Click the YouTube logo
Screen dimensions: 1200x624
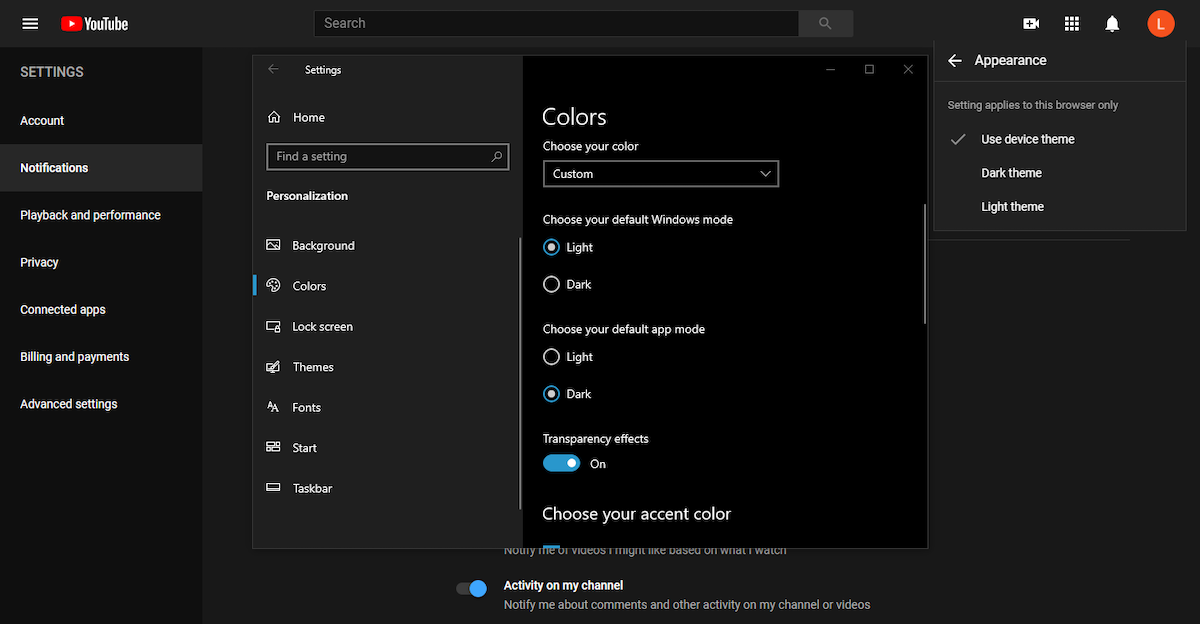point(95,23)
